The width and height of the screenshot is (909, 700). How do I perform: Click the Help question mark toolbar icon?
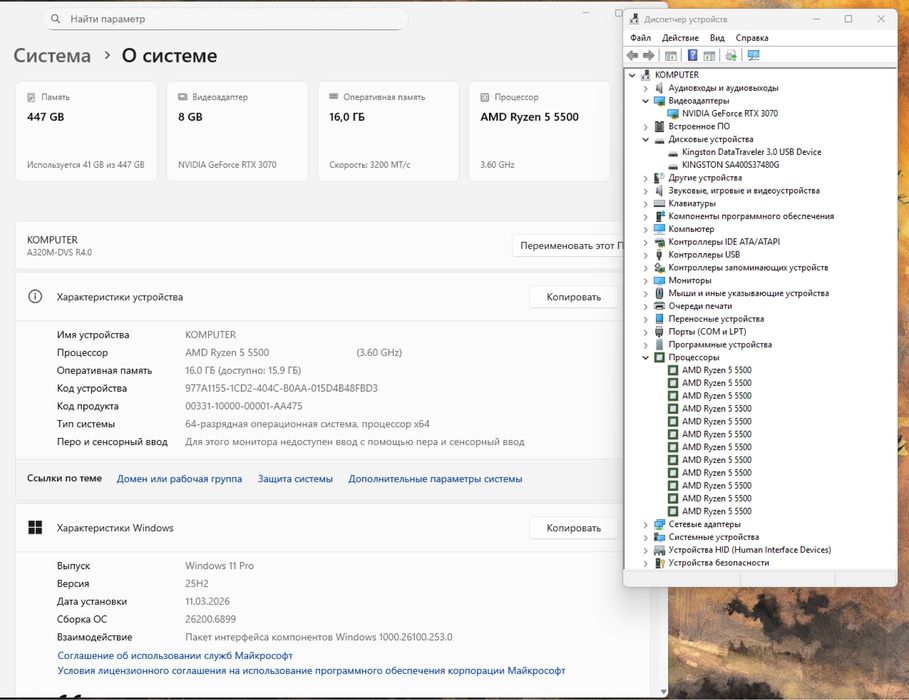click(x=692, y=56)
